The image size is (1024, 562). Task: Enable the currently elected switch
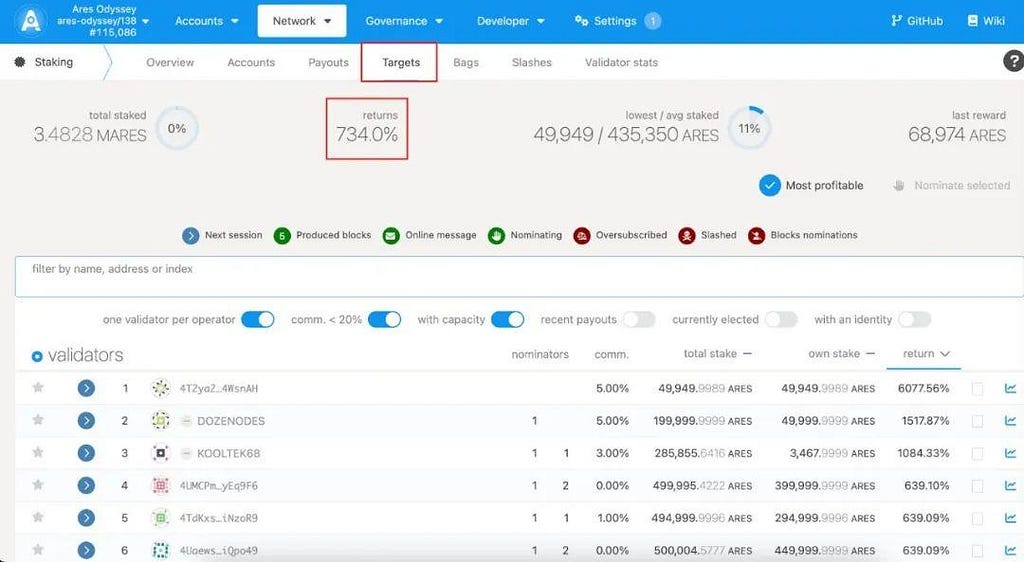tap(781, 319)
